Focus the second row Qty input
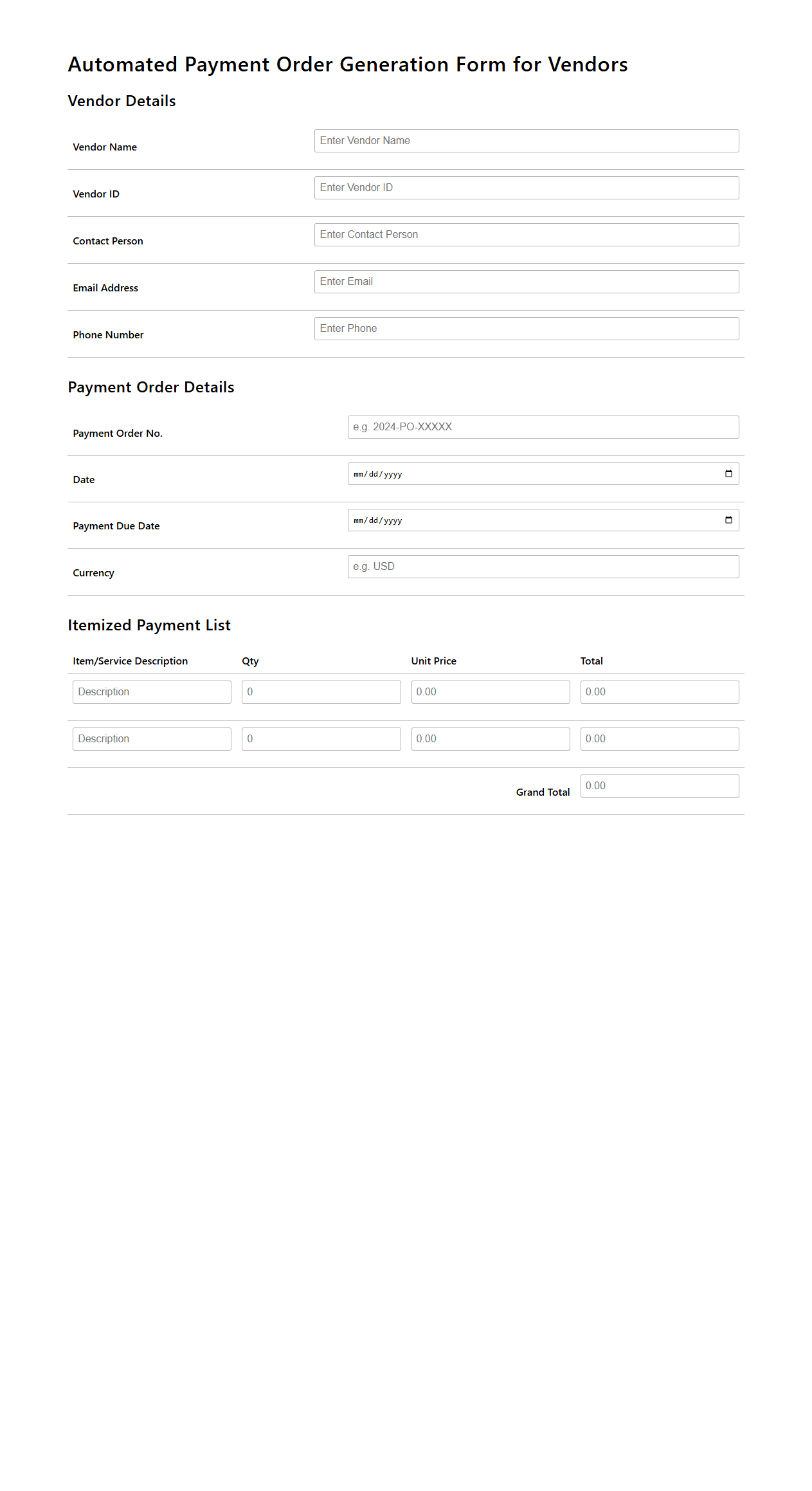Image resolution: width=812 pixels, height=1491 pixels. pyautogui.click(x=321, y=739)
